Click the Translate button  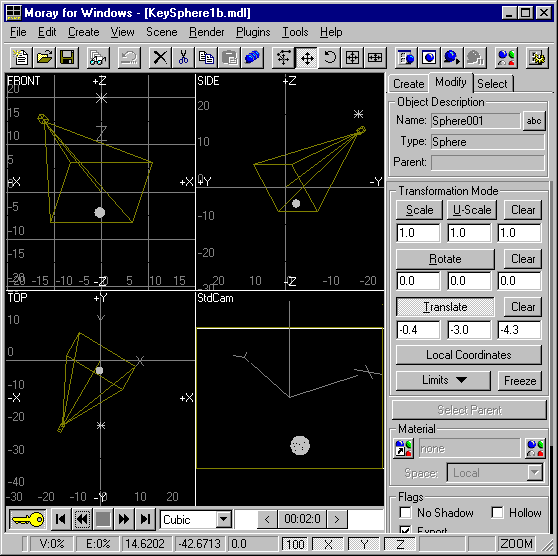point(445,307)
